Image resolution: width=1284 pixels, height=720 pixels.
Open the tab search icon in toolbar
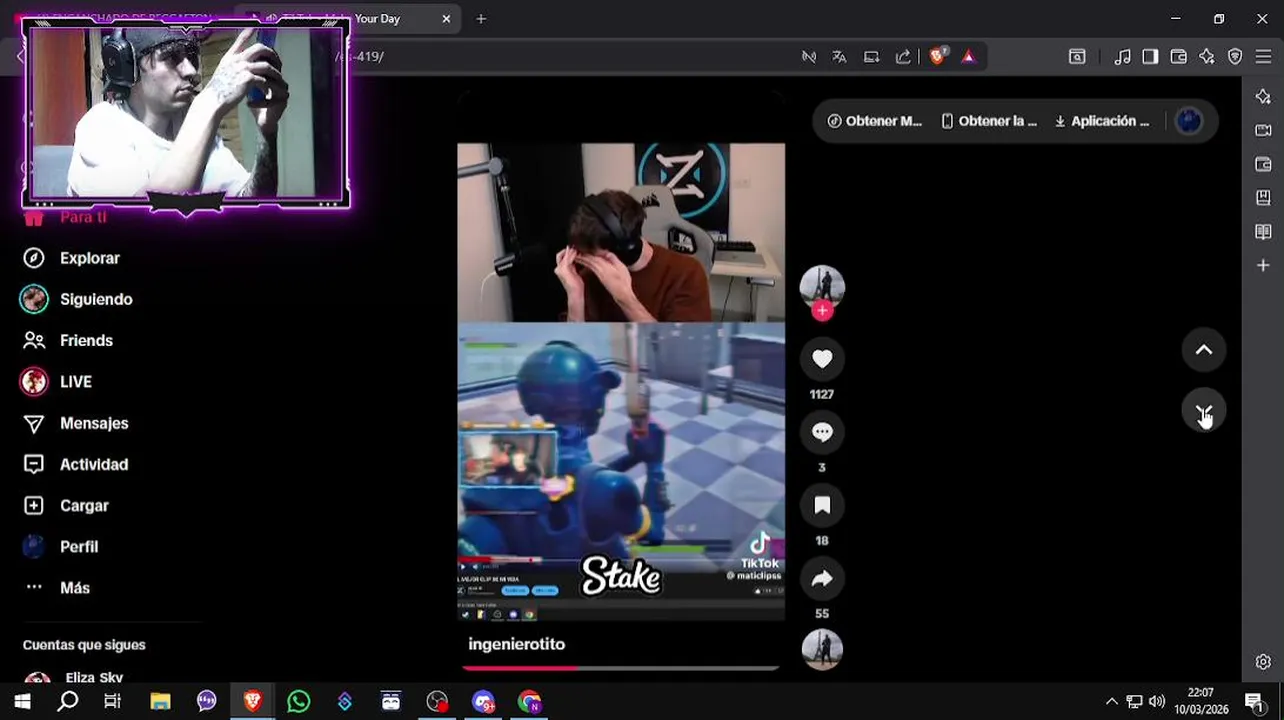1077,57
